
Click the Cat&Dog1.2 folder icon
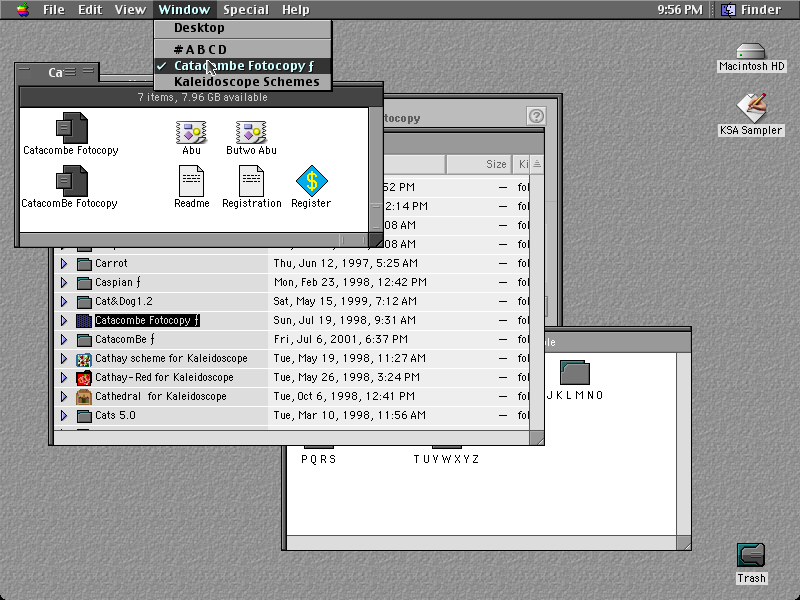click(84, 302)
